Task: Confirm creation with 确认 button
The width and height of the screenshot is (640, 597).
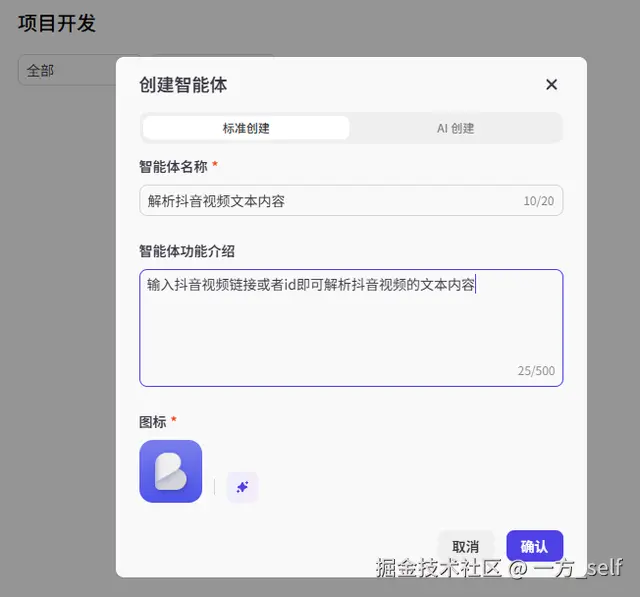Action: pyautogui.click(x=534, y=546)
